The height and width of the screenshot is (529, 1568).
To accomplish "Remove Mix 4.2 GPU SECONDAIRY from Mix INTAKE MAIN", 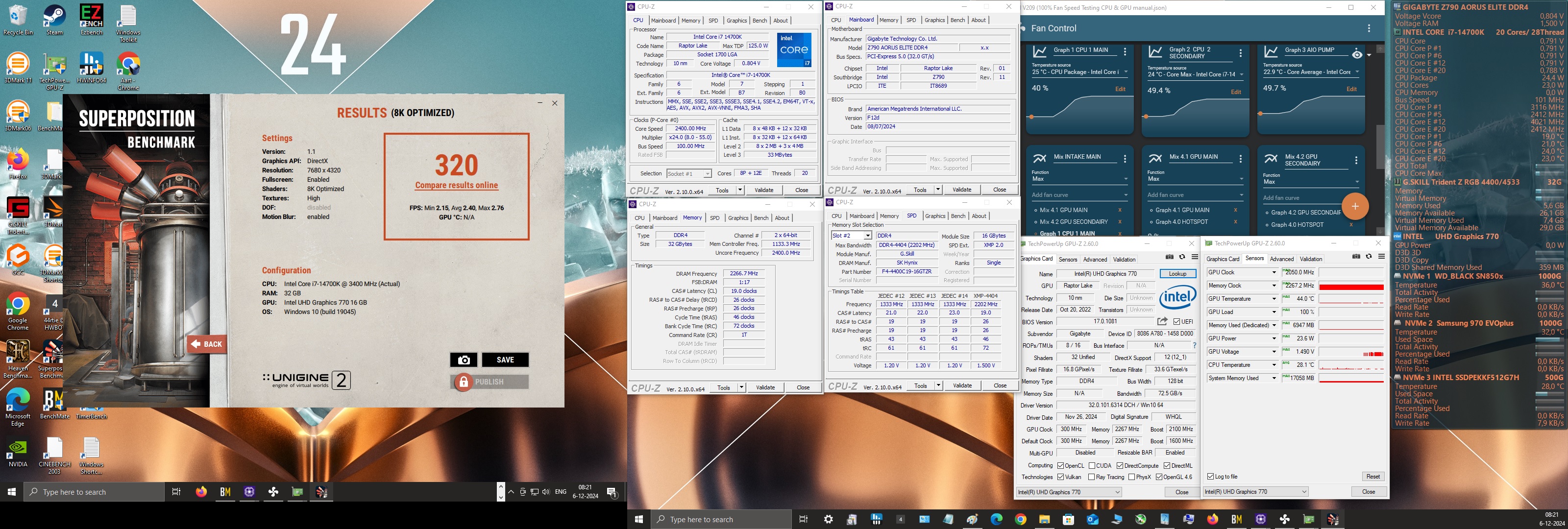I will [1120, 221].
